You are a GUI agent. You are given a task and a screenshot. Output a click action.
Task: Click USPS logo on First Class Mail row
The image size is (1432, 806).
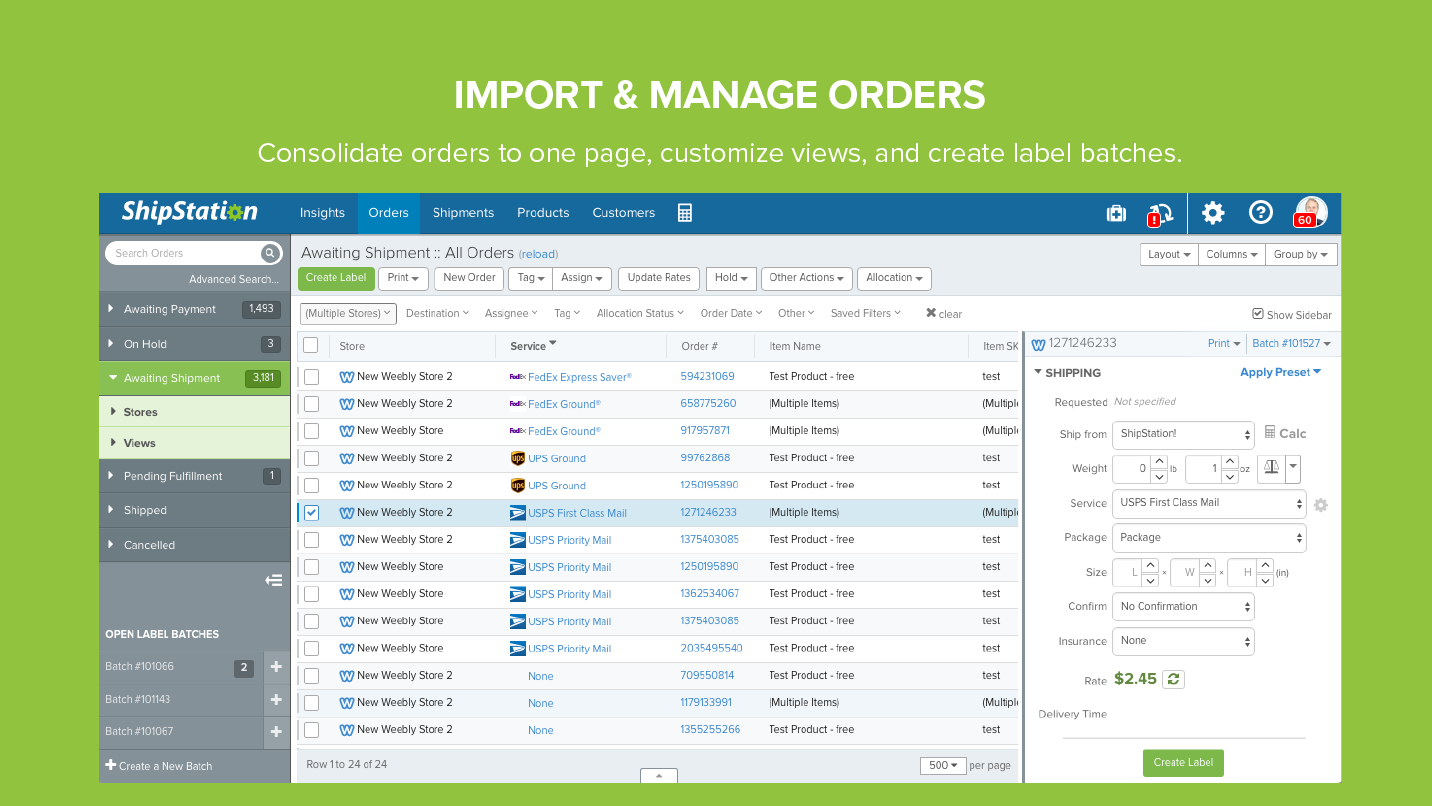(x=517, y=513)
